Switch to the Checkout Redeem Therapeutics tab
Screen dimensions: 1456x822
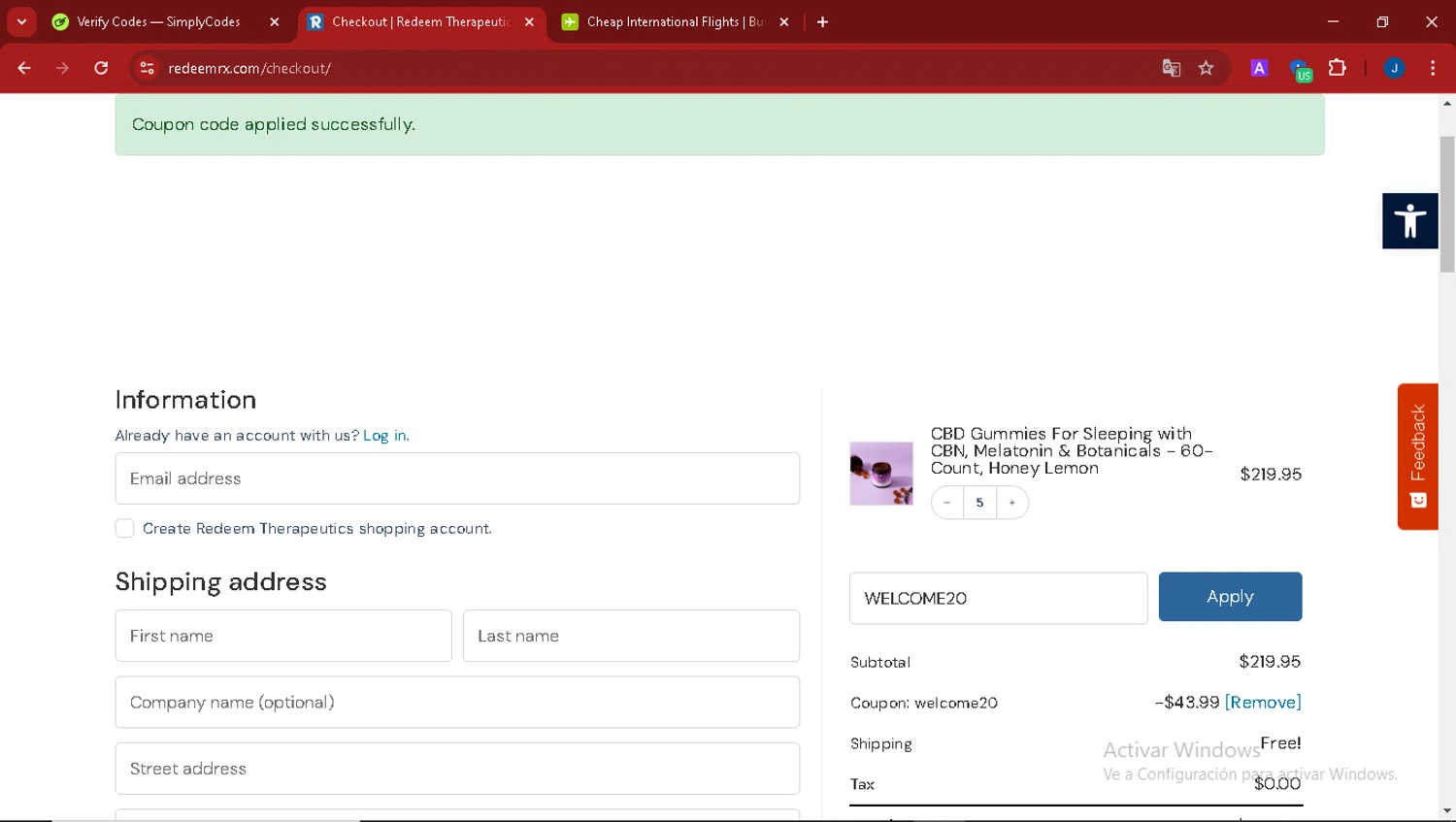[419, 21]
